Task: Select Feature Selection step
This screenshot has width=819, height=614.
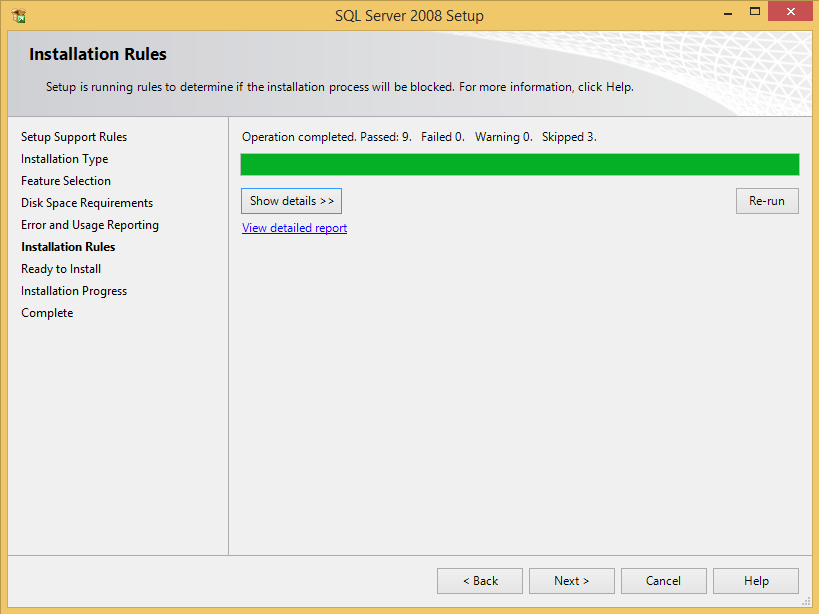Action: [x=66, y=181]
